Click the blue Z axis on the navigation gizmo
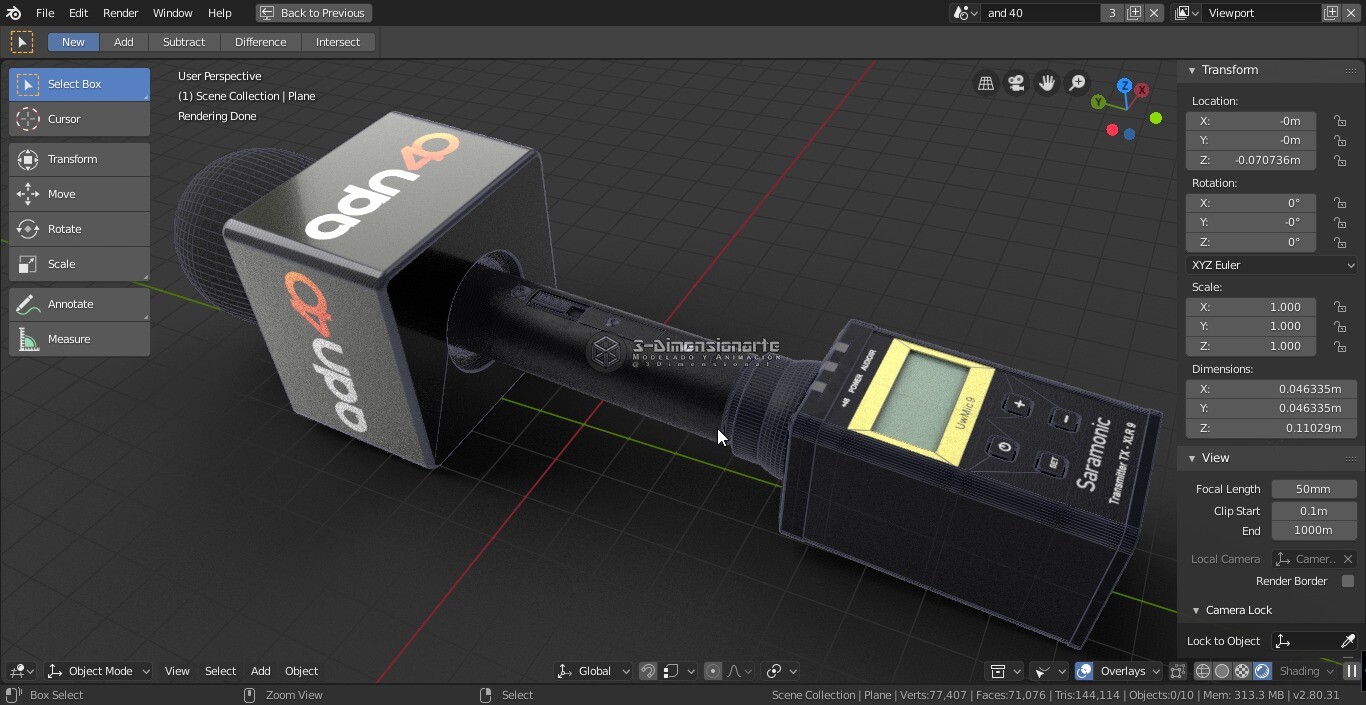 pyautogui.click(x=1125, y=87)
